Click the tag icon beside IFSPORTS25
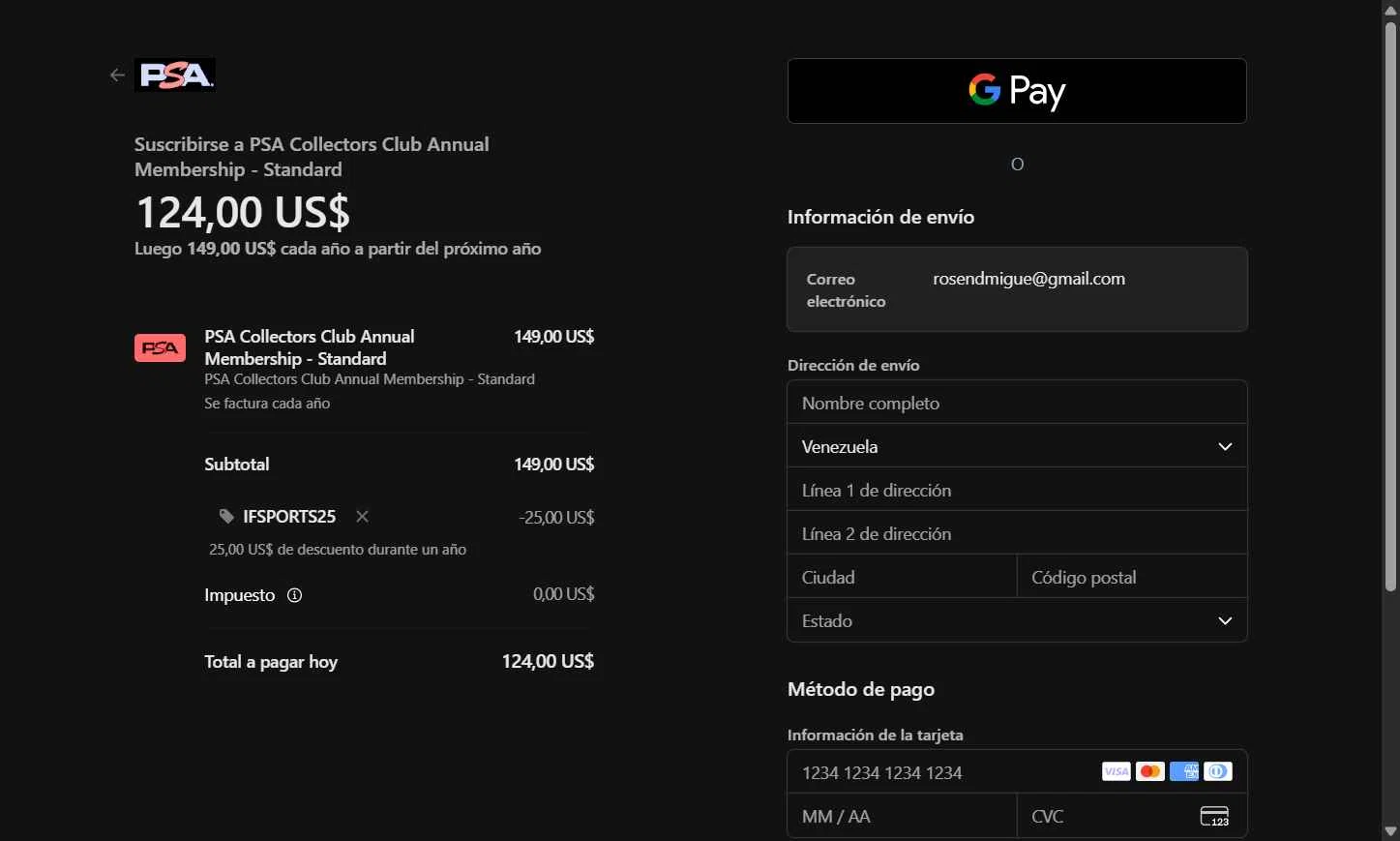This screenshot has height=841, width=1400. coord(226,517)
